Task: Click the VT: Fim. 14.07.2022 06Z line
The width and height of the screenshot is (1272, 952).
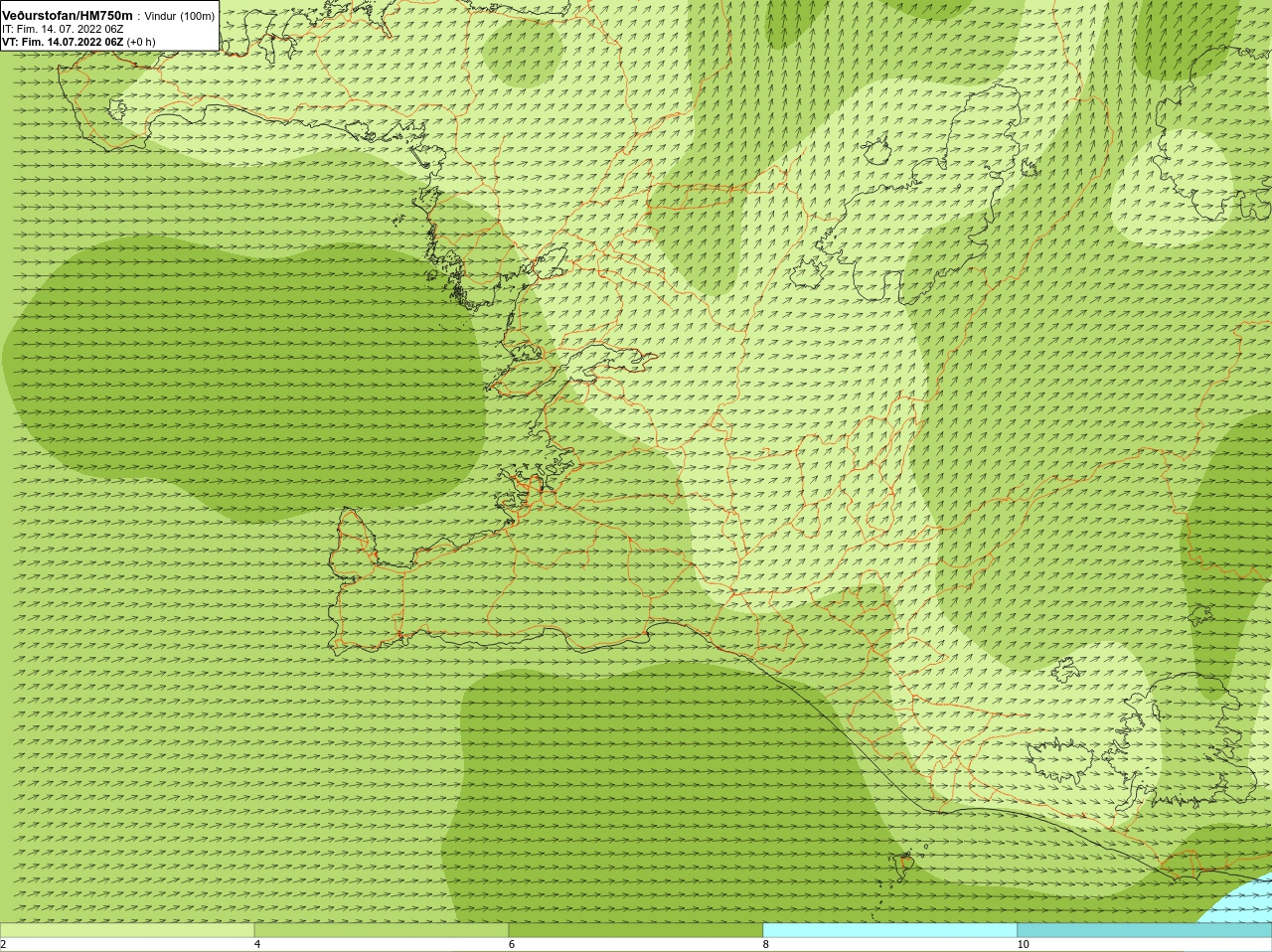Action: [x=79, y=43]
